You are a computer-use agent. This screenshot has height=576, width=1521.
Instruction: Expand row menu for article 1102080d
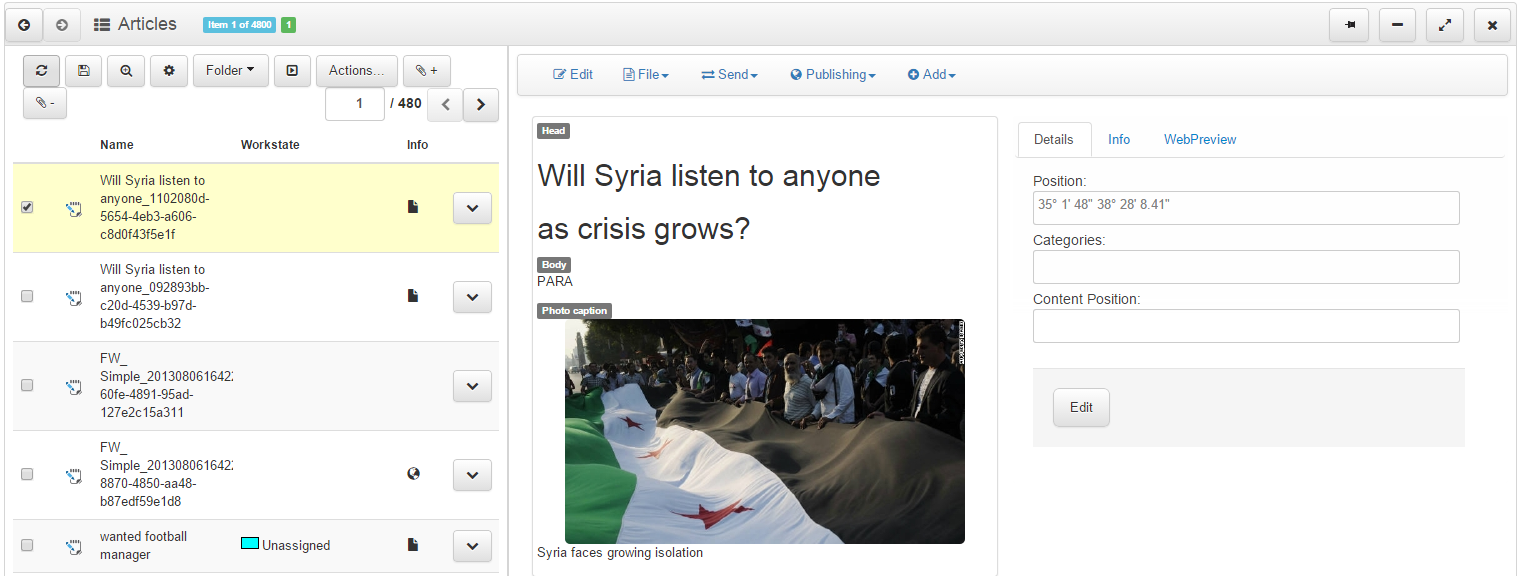tap(472, 208)
